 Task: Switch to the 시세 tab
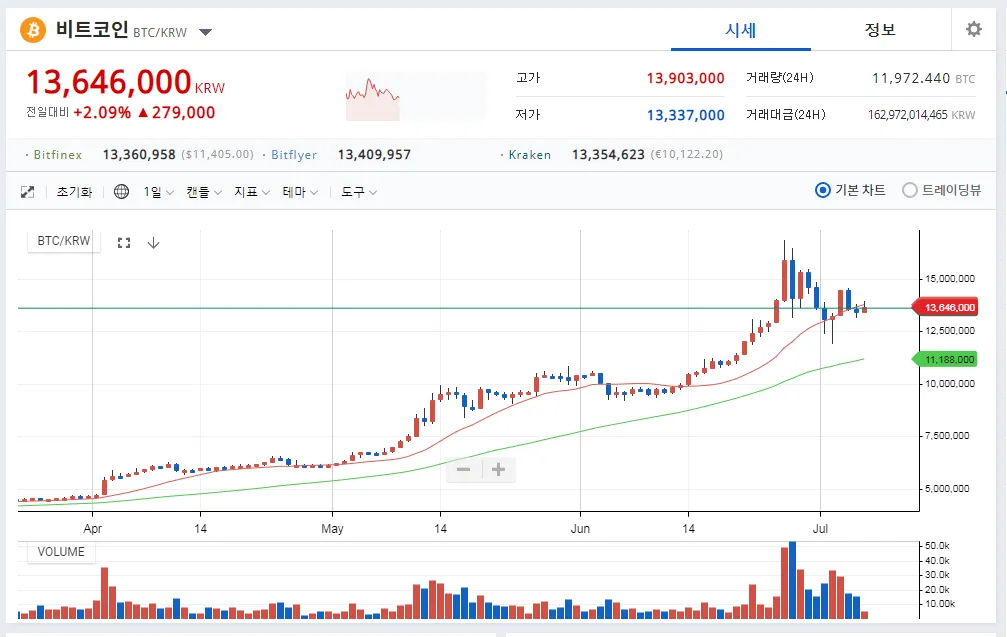740,30
